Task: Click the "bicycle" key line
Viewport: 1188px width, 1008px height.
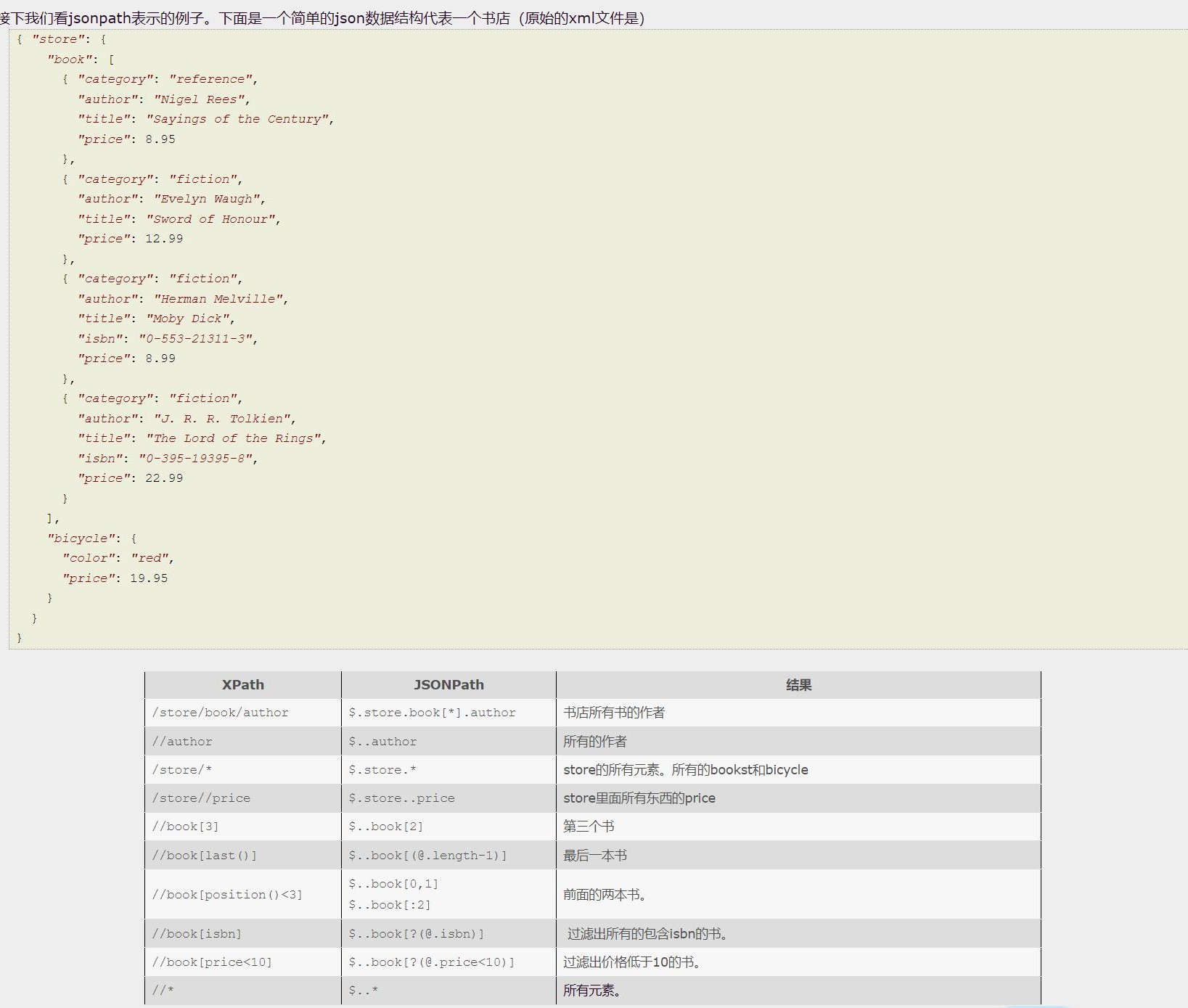Action: point(92,538)
